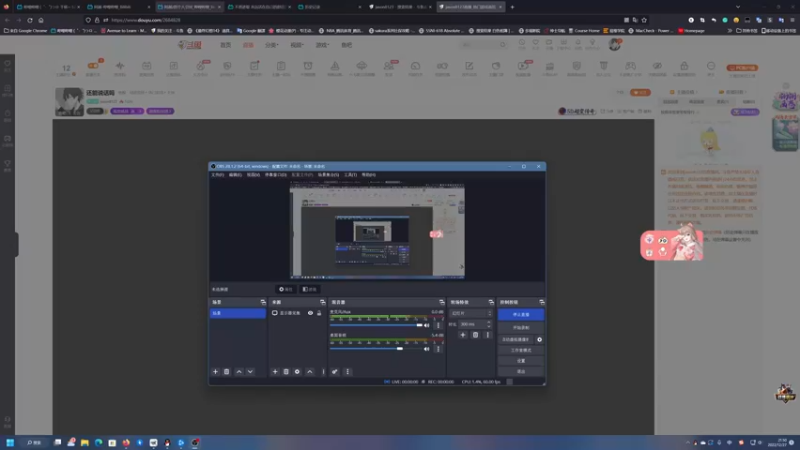Select the highlighted scene in Scenes list
The image size is (800, 450).
coord(238,313)
